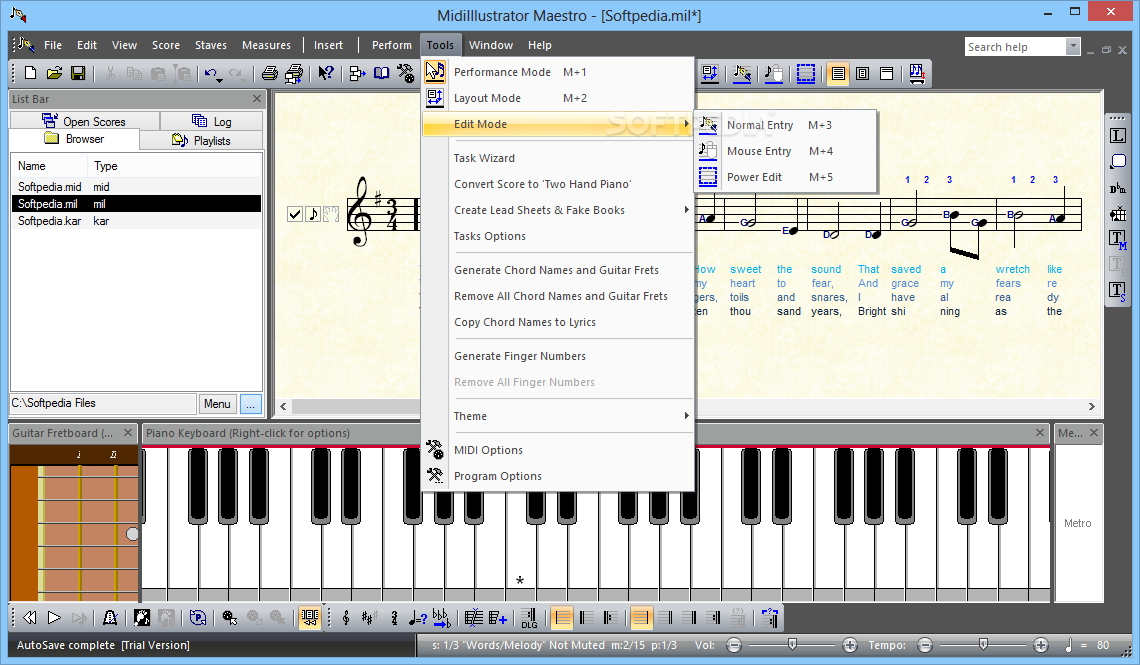Click the tempo decrease minus button
1140x665 pixels.
point(925,645)
